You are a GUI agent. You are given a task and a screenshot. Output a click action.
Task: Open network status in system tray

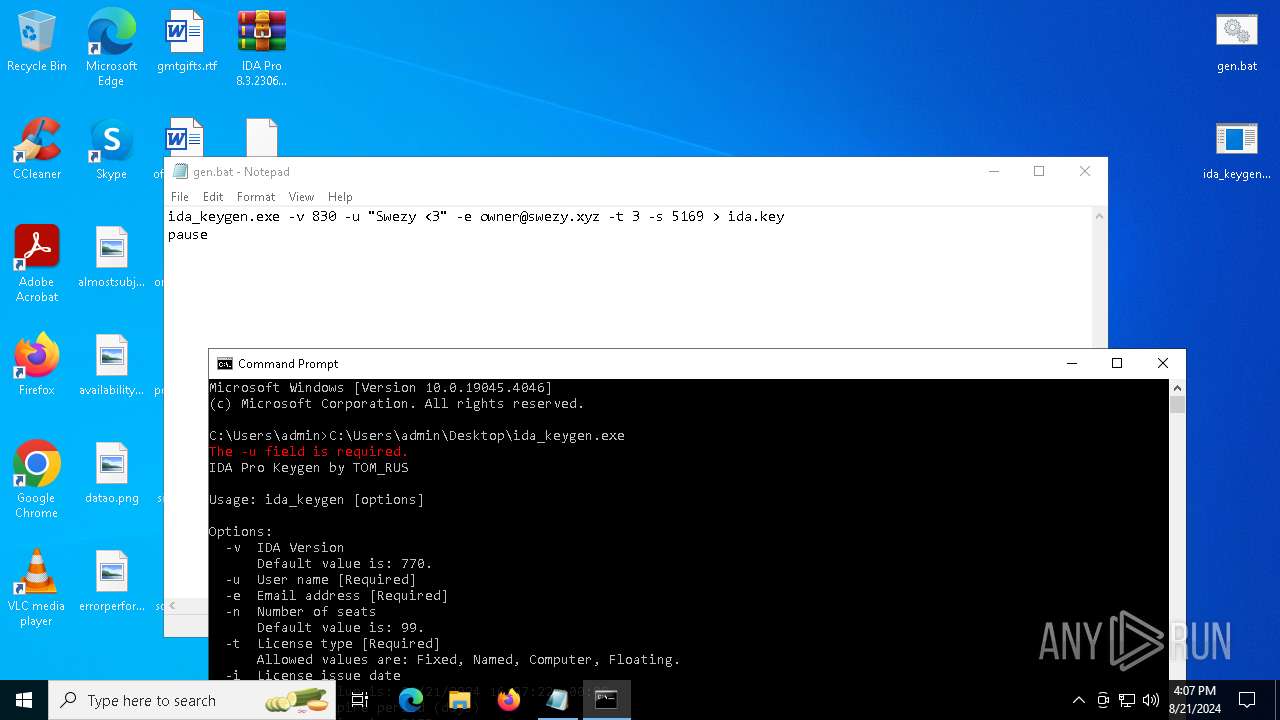tap(1127, 700)
